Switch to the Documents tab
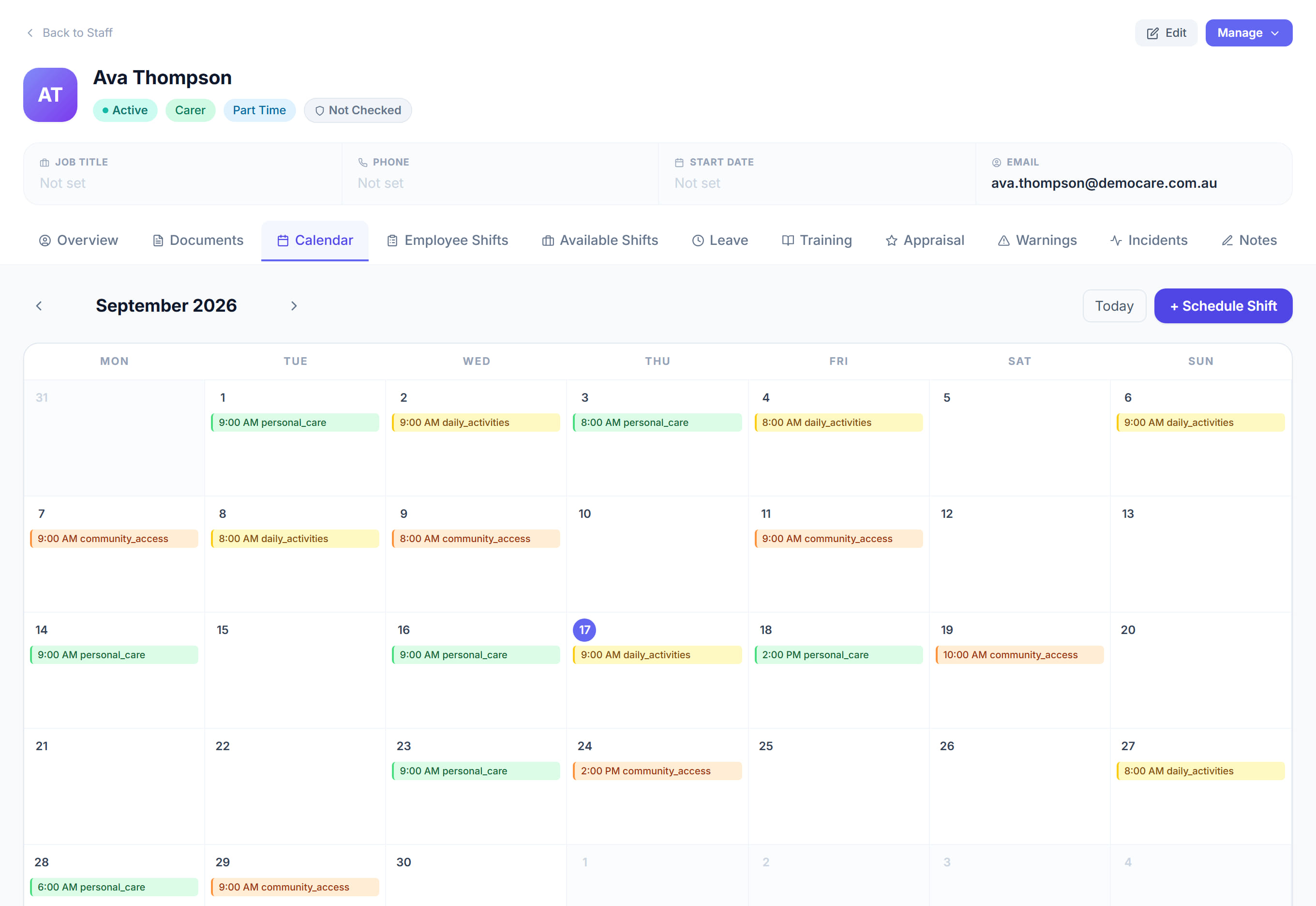This screenshot has width=1316, height=906. tap(198, 241)
